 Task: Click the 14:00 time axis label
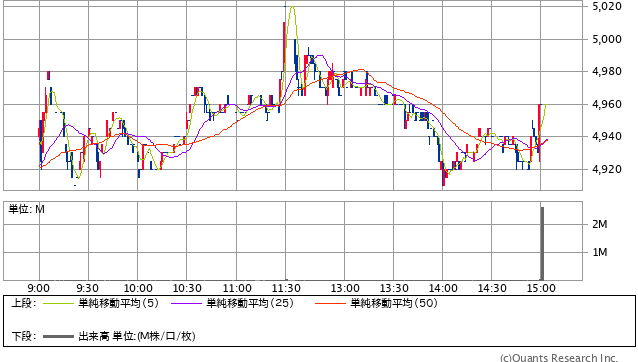coord(443,288)
